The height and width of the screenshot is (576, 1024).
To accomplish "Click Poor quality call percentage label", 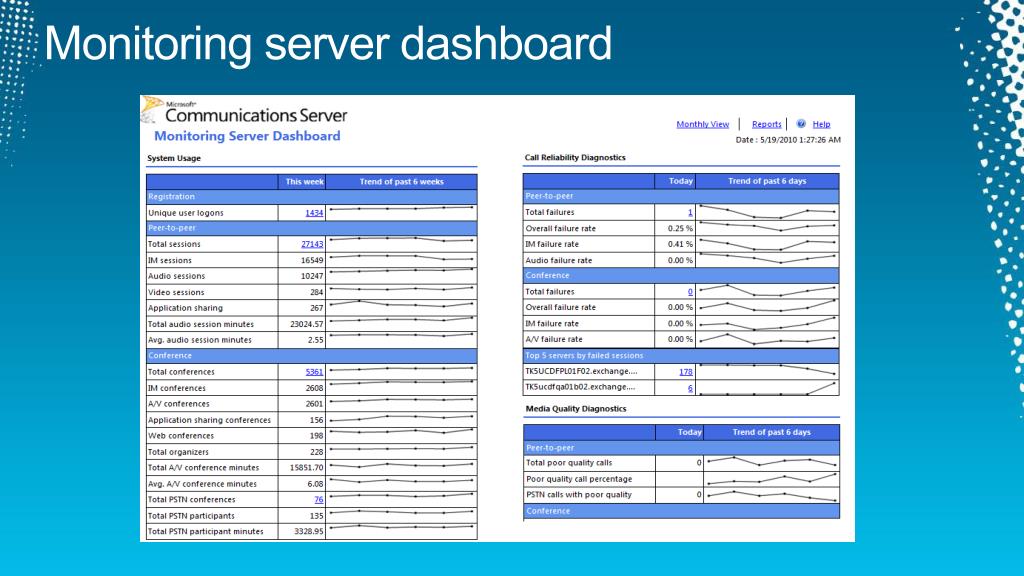I will pyautogui.click(x=579, y=479).
